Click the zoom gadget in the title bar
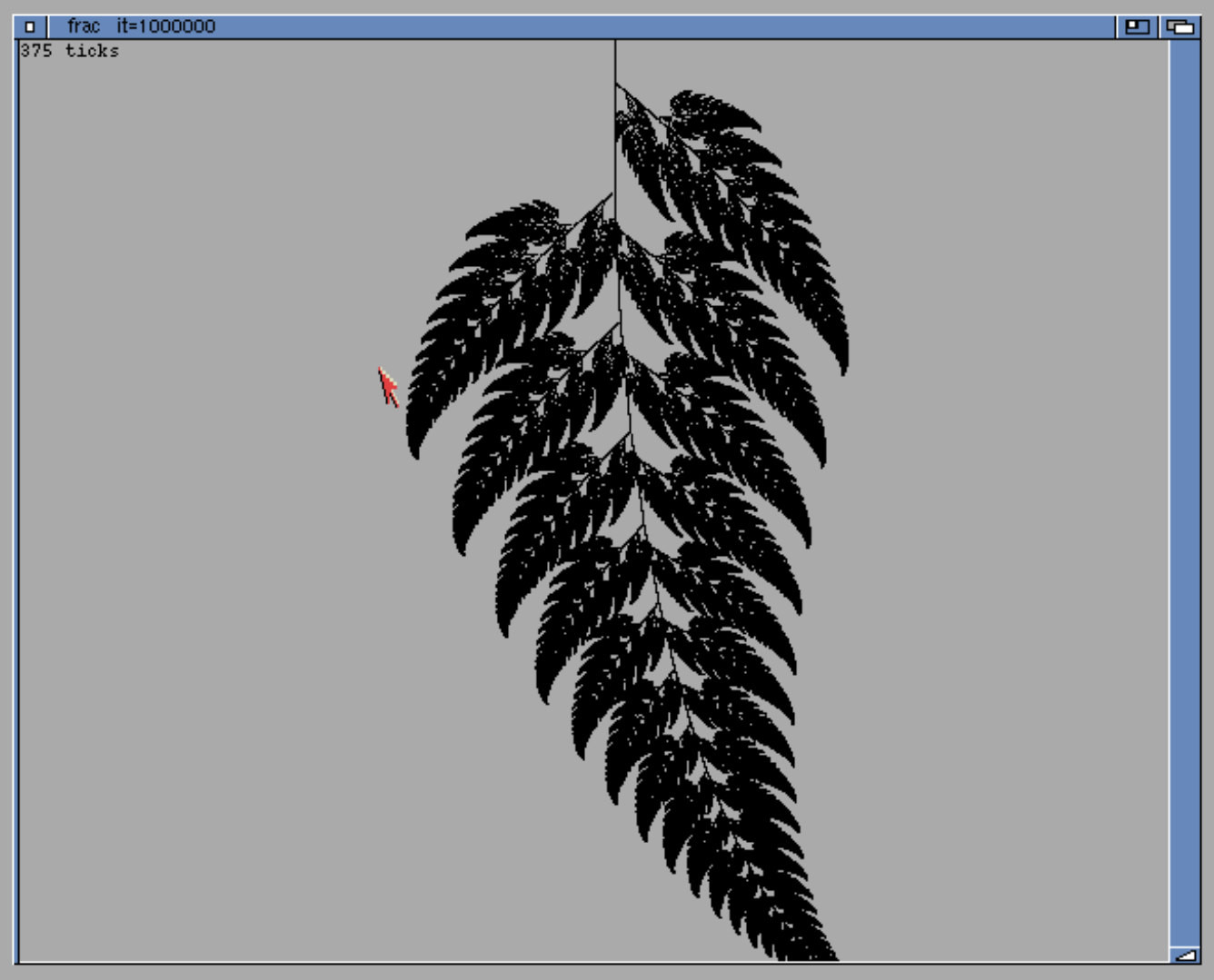 pyautogui.click(x=1137, y=26)
